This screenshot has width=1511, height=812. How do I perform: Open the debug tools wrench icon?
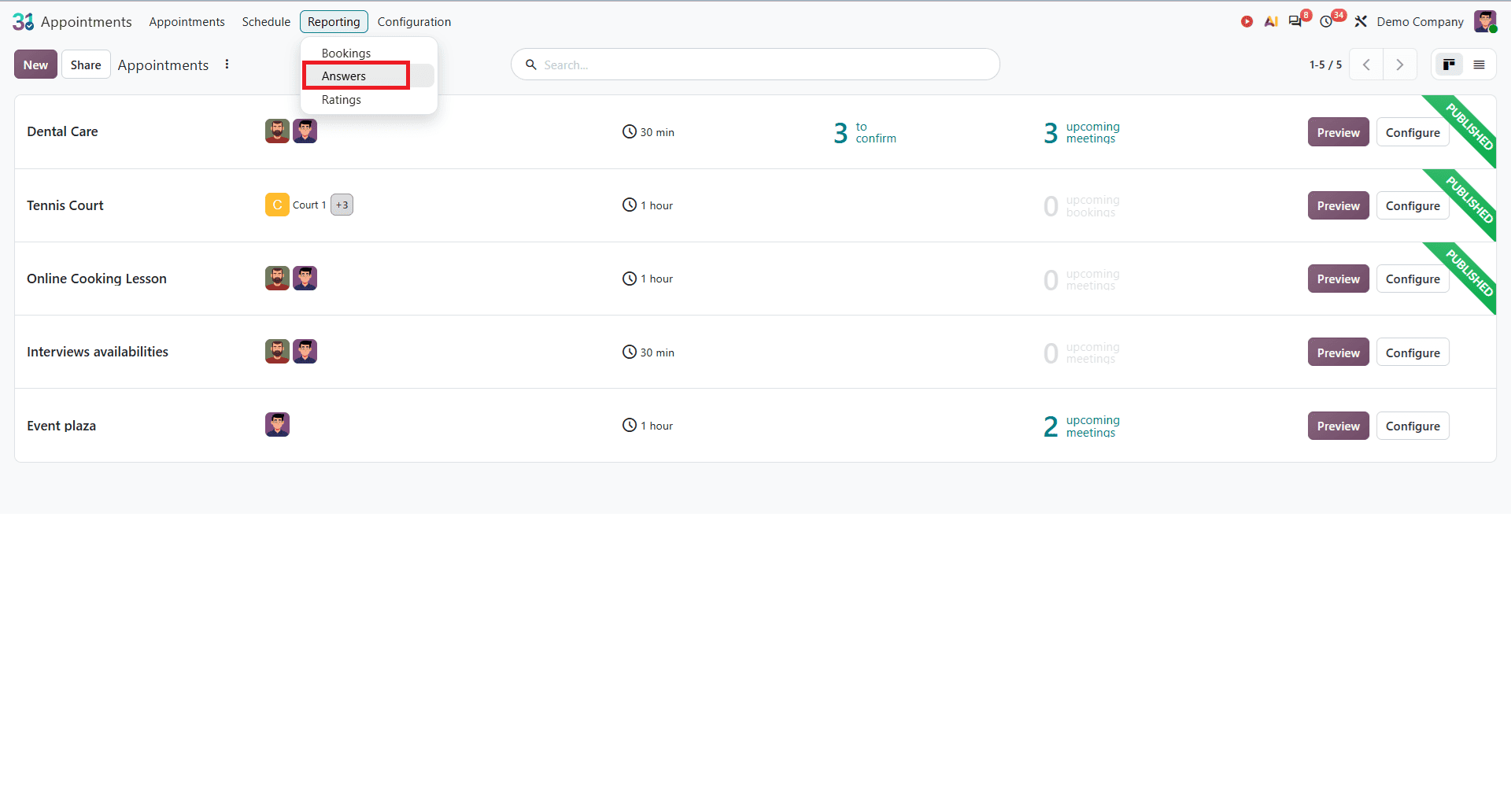click(1361, 22)
